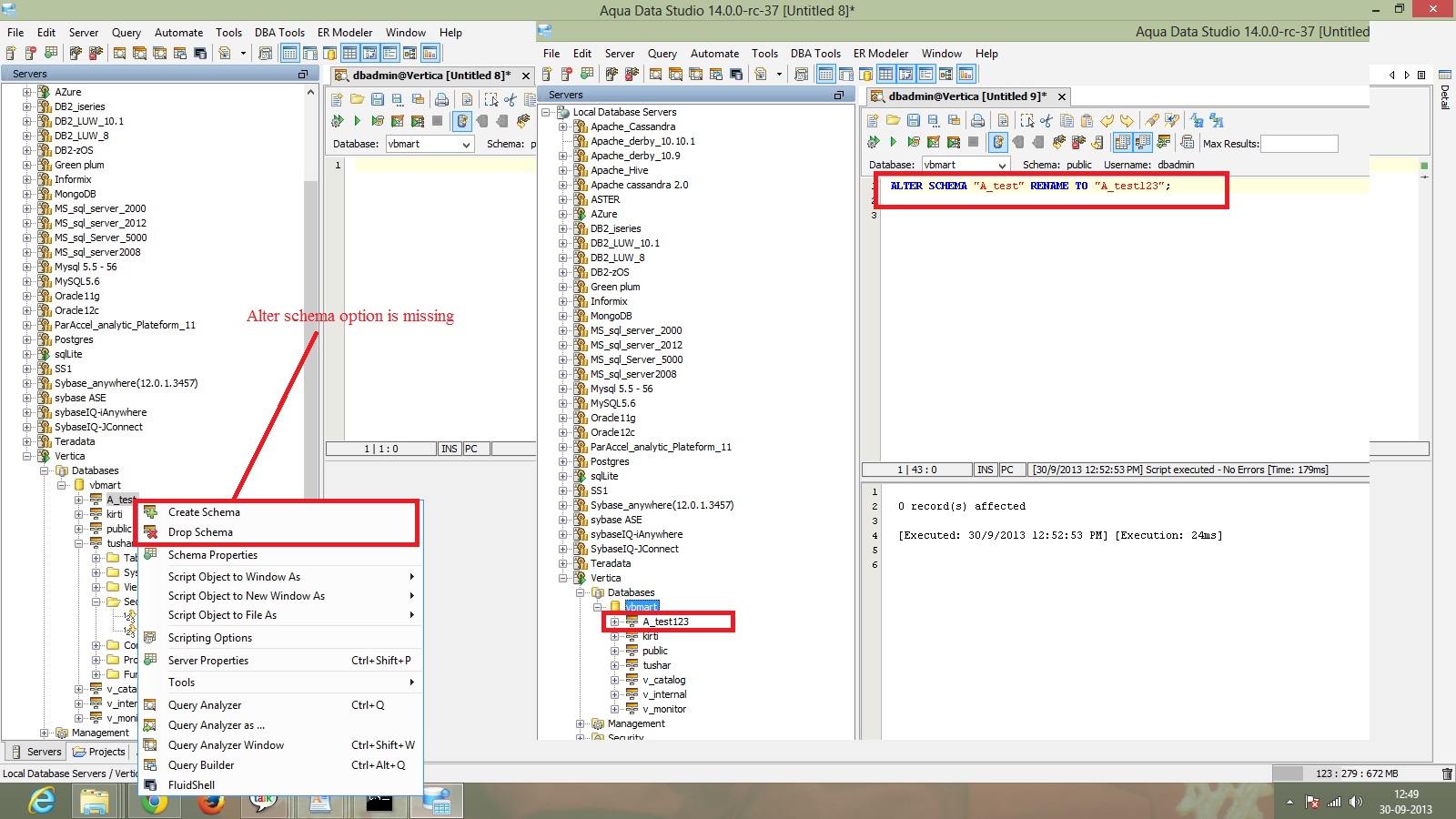Image resolution: width=1456 pixels, height=819 pixels.
Task: Switch to the Projects tab at bottom left
Action: click(x=98, y=752)
